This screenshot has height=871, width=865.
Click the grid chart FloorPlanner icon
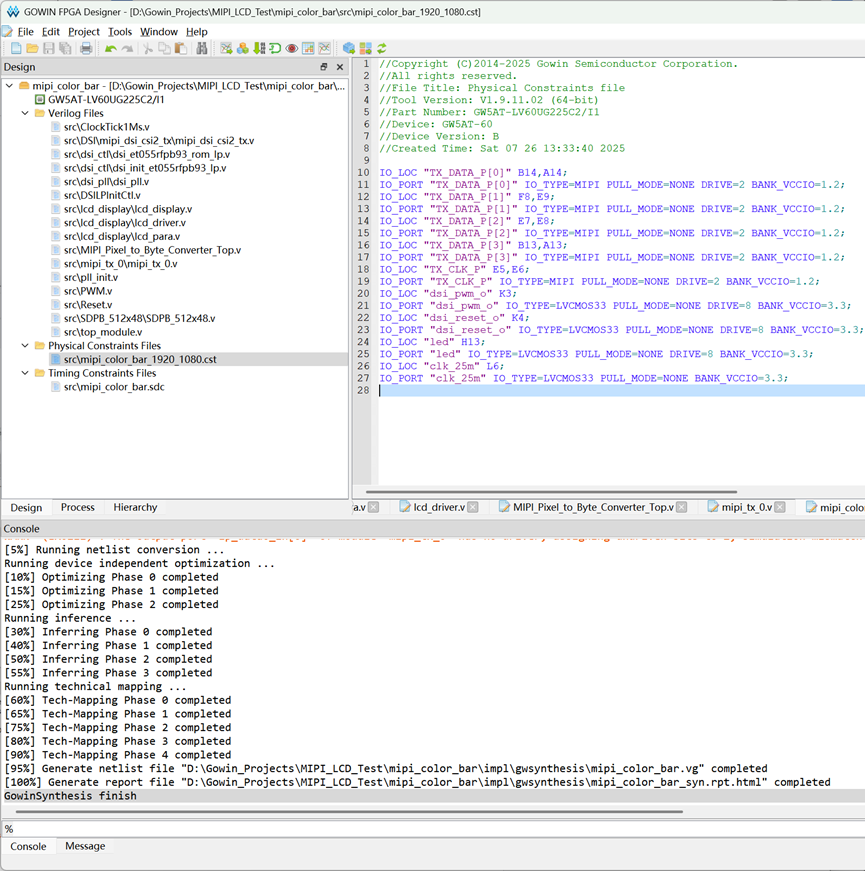click(308, 48)
